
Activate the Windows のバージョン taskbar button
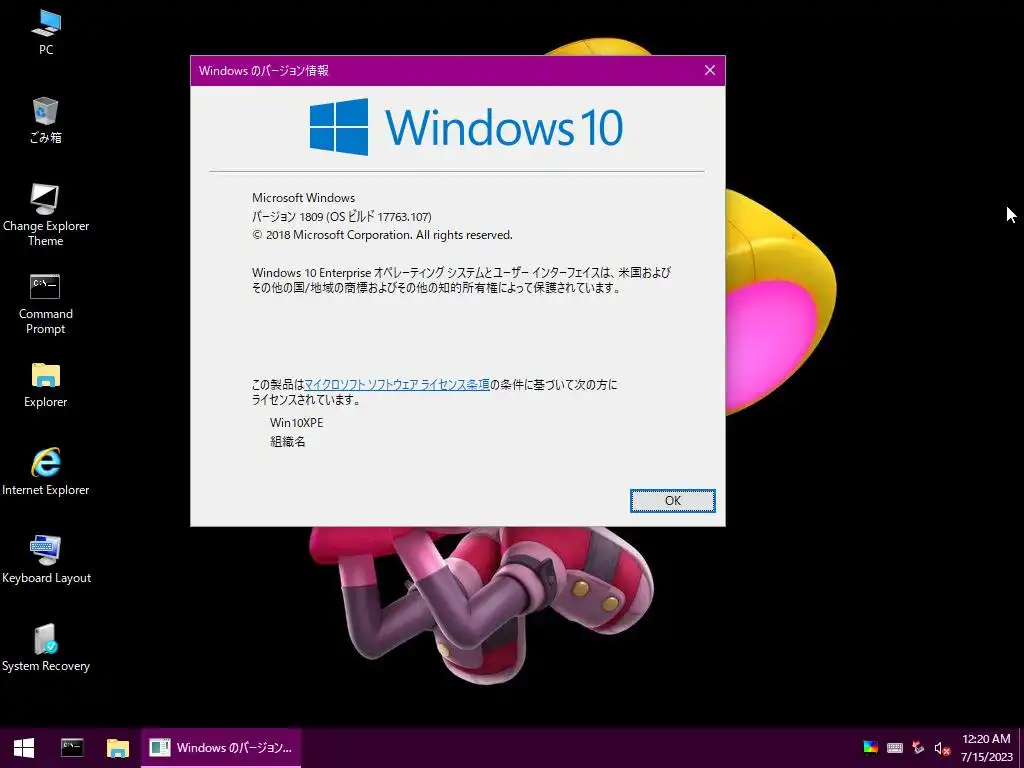221,748
